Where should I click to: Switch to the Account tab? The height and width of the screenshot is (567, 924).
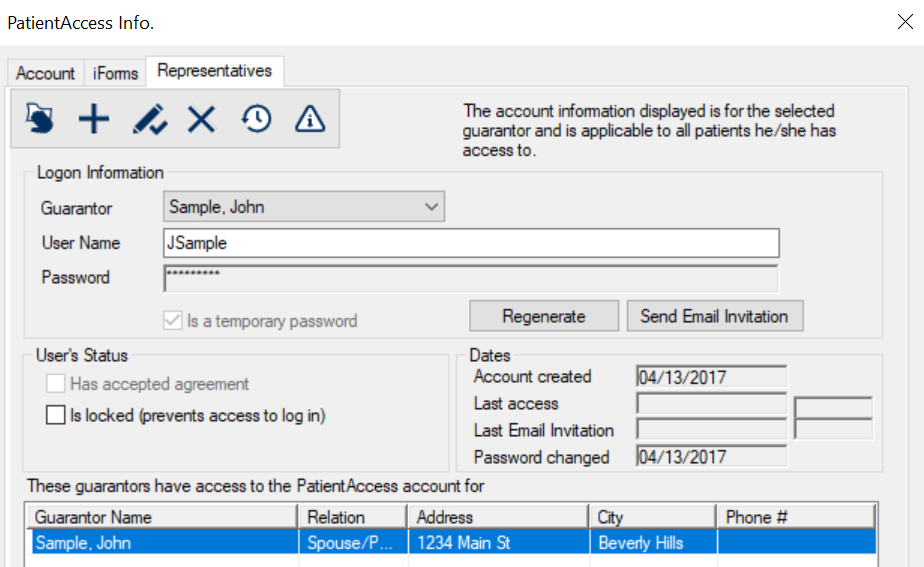[x=45, y=73]
